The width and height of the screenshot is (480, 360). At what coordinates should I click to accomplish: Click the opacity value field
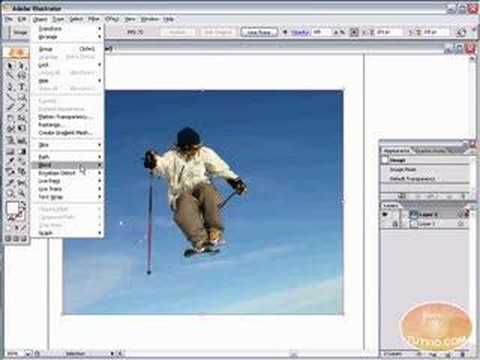tap(322, 32)
